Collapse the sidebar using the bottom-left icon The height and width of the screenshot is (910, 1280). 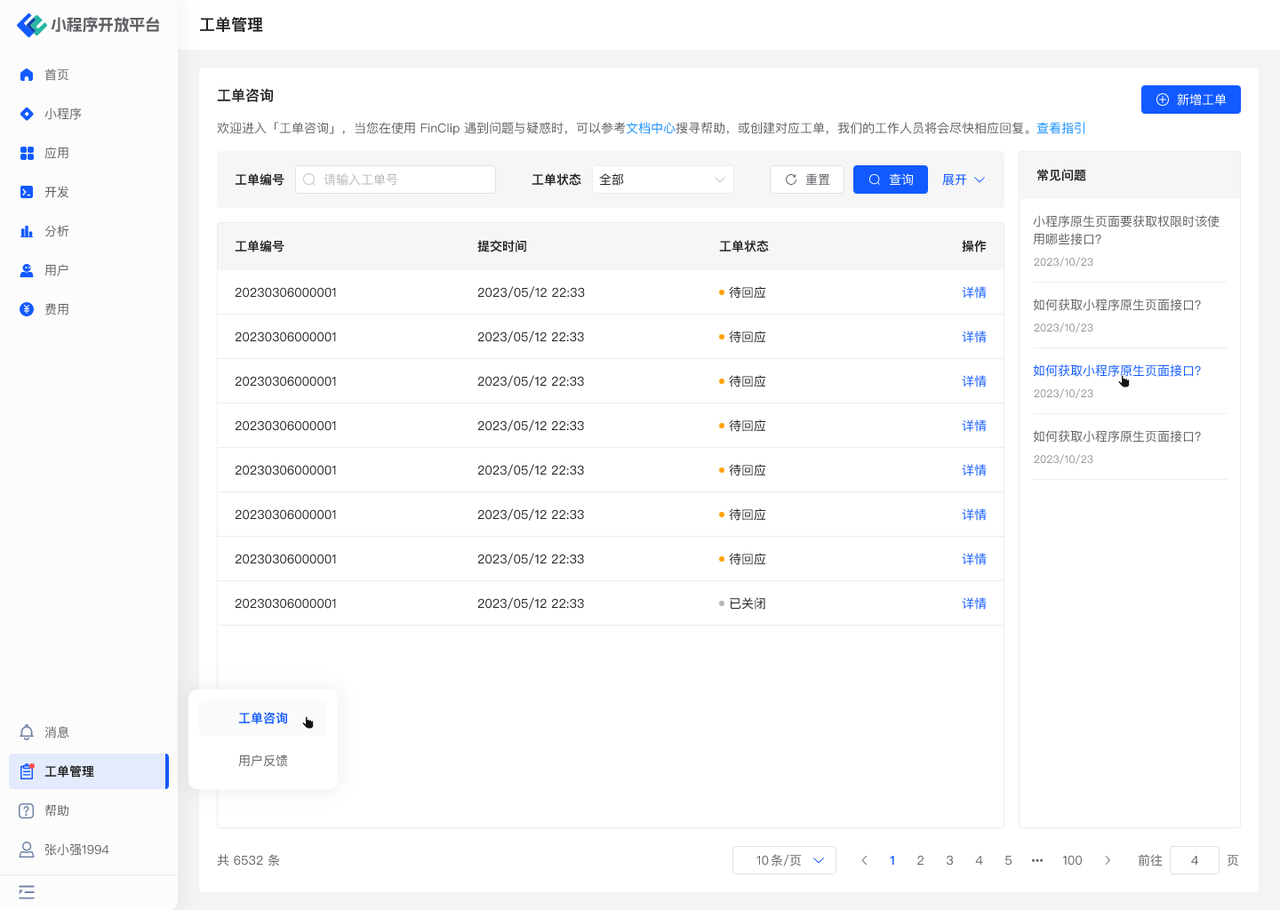click(x=27, y=891)
